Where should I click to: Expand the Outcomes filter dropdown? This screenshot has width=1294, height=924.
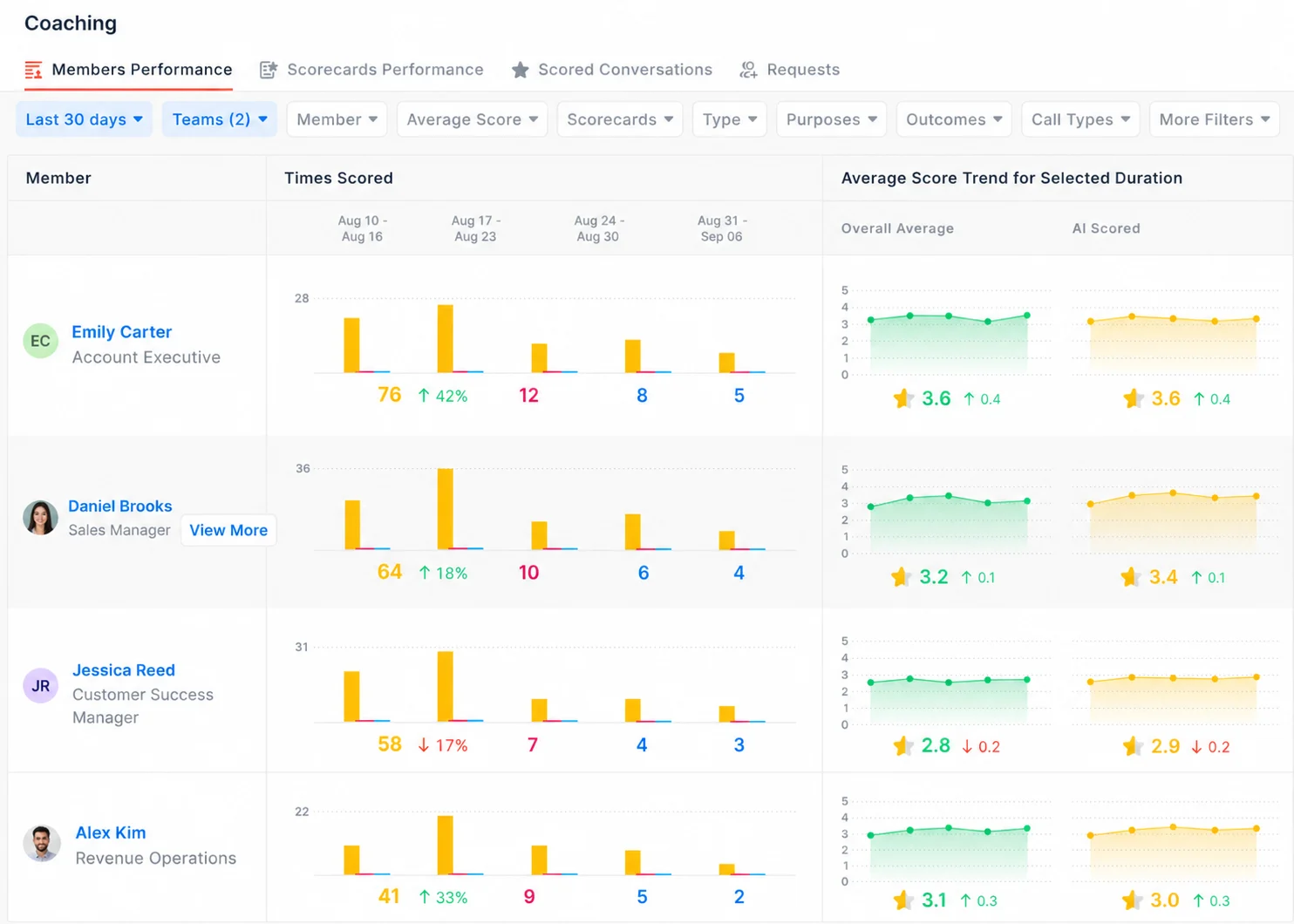[x=954, y=119]
